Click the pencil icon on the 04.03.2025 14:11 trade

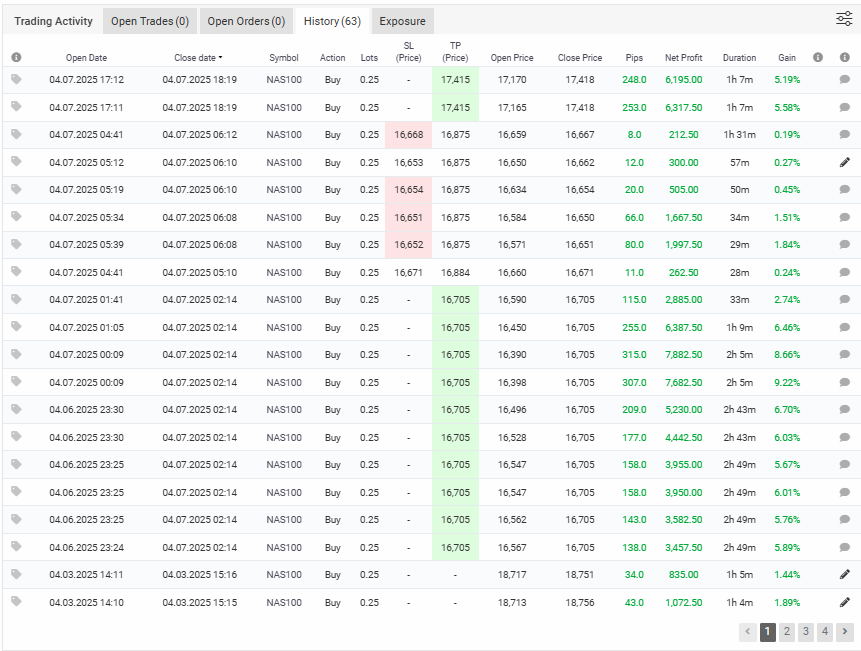pos(844,574)
